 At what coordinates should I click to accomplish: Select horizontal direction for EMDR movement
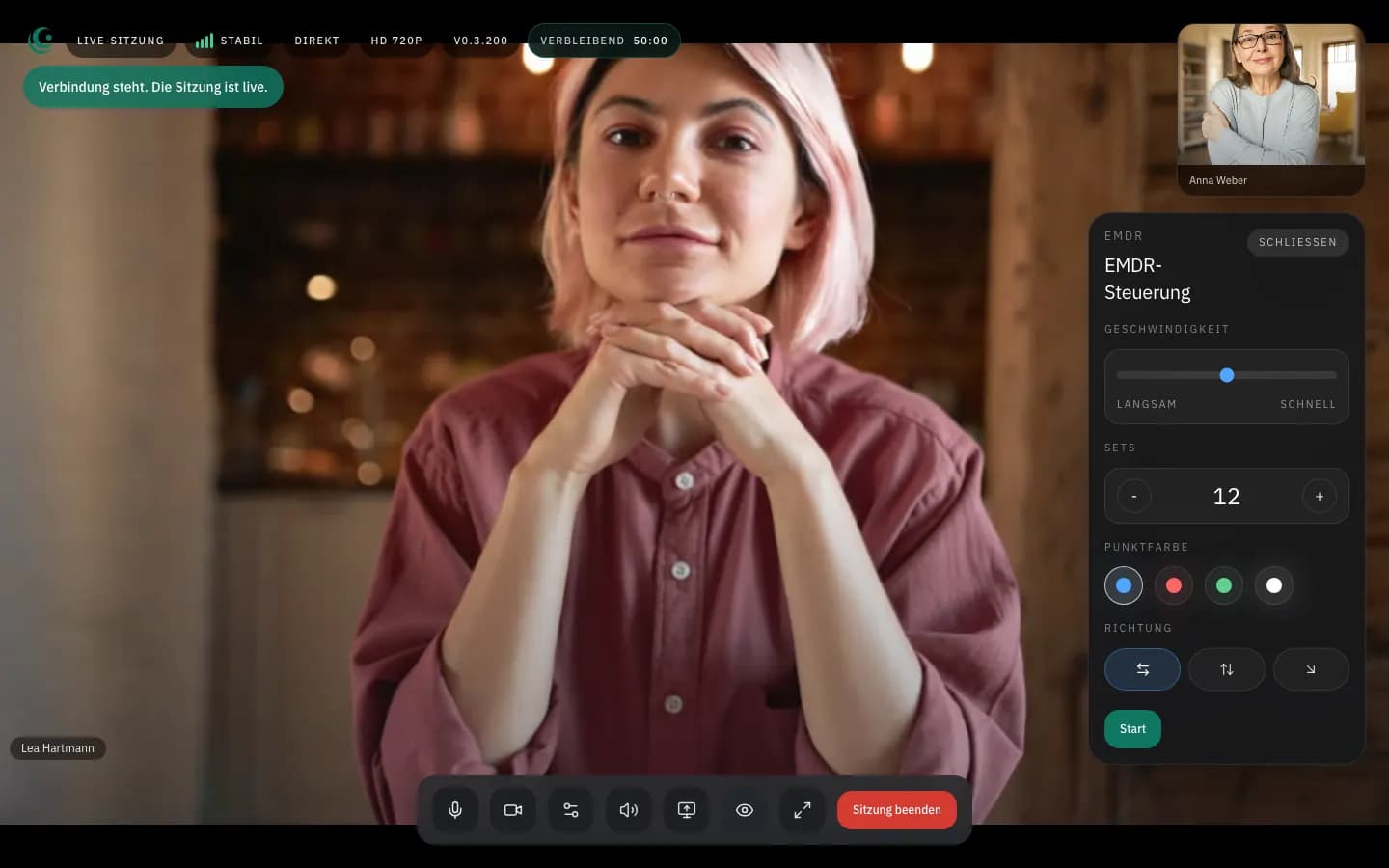click(x=1142, y=669)
